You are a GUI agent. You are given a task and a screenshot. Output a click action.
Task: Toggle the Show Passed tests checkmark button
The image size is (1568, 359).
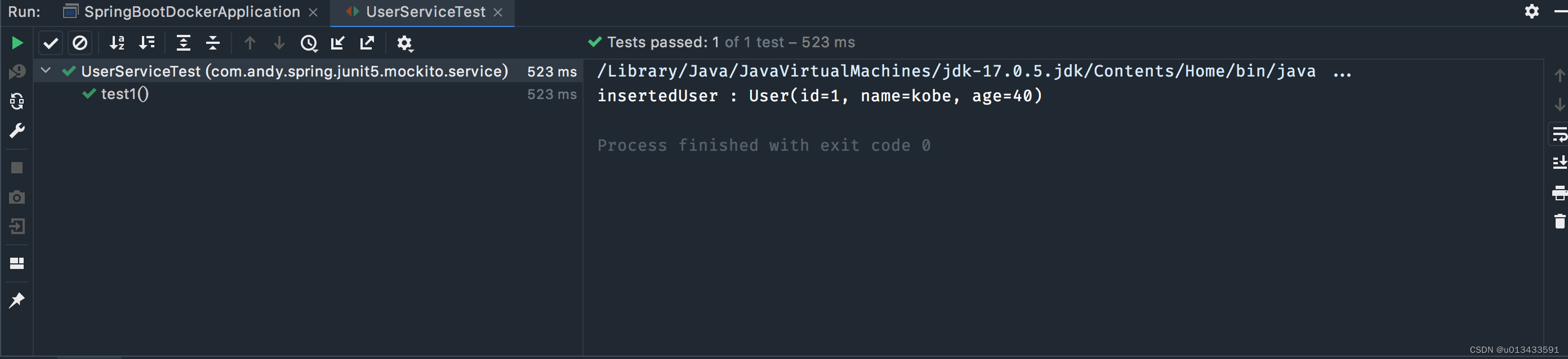click(x=51, y=43)
